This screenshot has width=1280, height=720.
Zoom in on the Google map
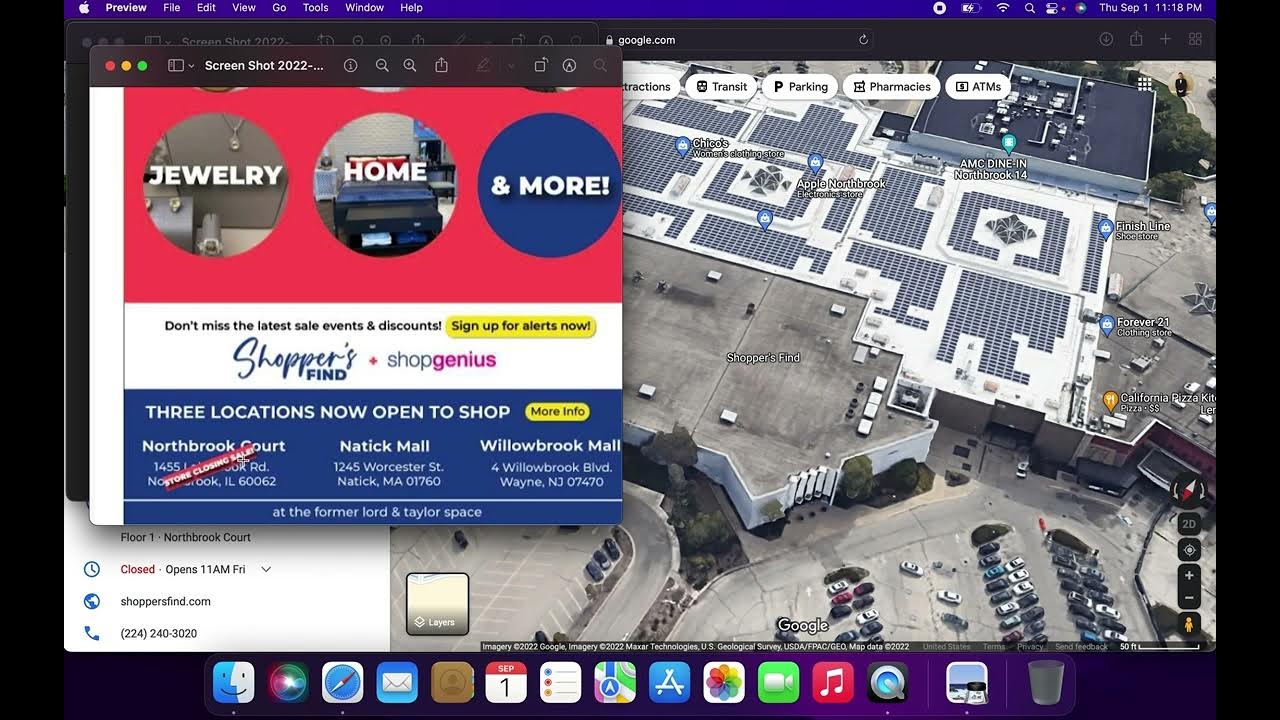[1189, 576]
